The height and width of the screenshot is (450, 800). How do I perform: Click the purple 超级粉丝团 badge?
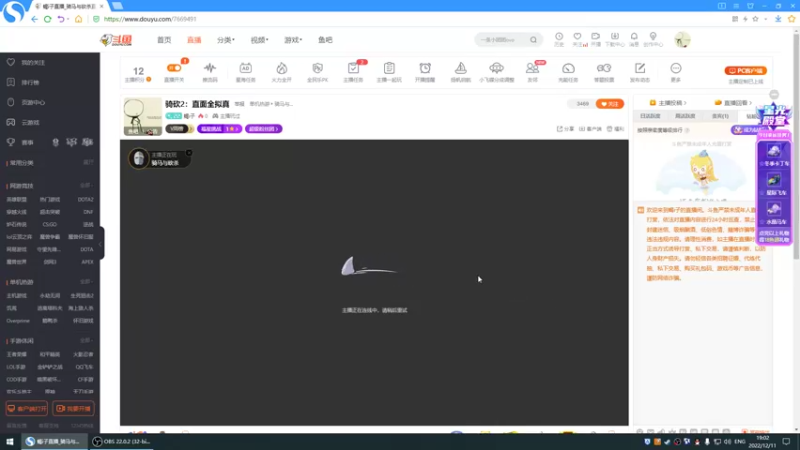(x=263, y=129)
